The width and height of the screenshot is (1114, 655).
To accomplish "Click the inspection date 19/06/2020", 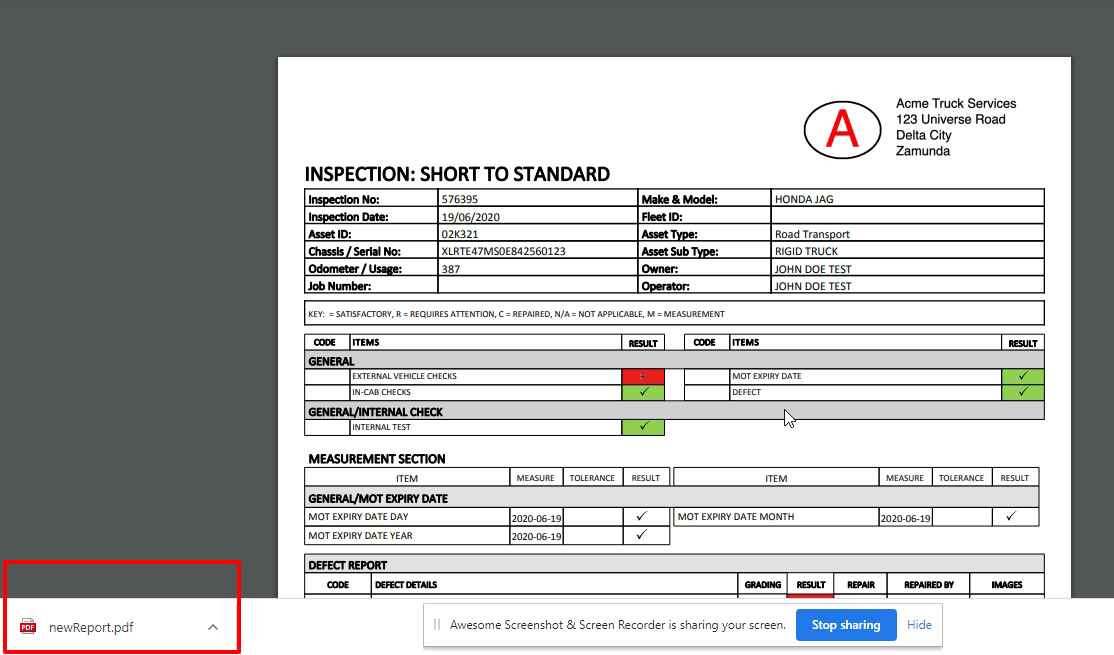I will pyautogui.click(x=470, y=217).
